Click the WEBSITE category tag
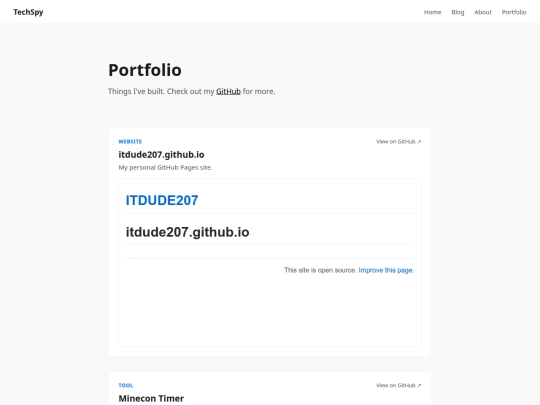This screenshot has height=405, width=540. tap(130, 142)
